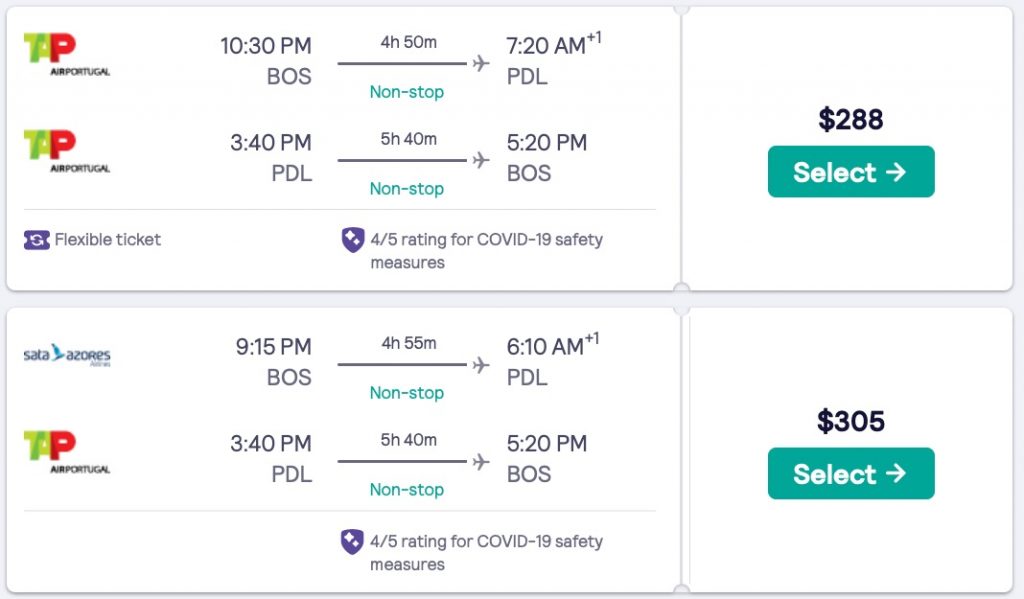Viewport: 1024px width, 599px height.
Task: Click TAP Air Portugal logo on $288 return flight
Action: tap(66, 151)
